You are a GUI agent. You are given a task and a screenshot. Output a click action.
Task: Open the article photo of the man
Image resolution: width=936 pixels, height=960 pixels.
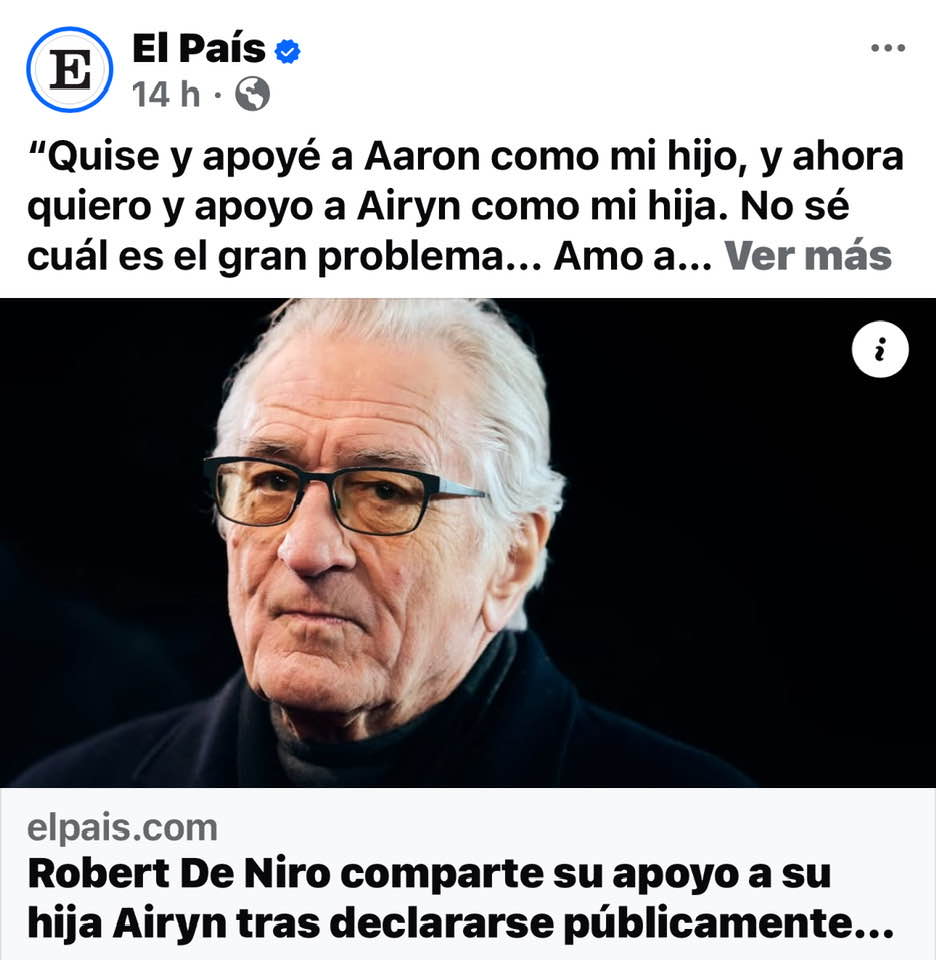[x=468, y=542]
